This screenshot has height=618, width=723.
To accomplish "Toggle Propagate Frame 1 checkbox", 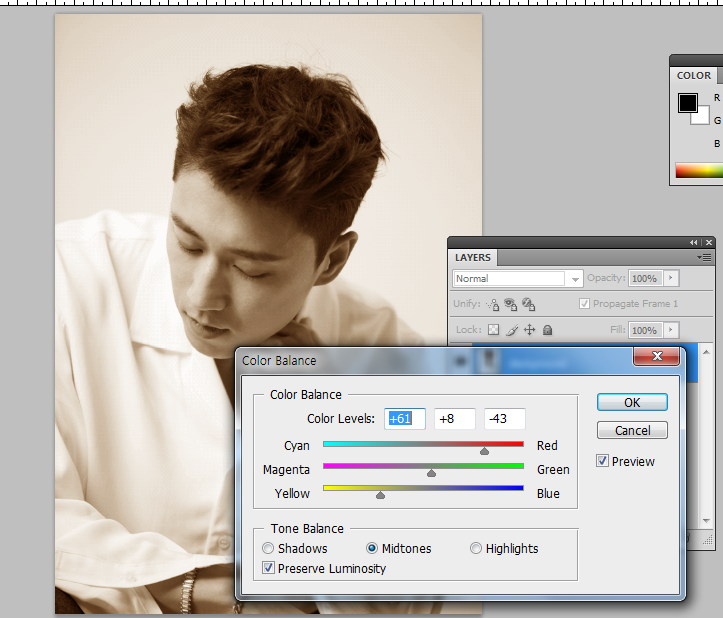I will (584, 303).
